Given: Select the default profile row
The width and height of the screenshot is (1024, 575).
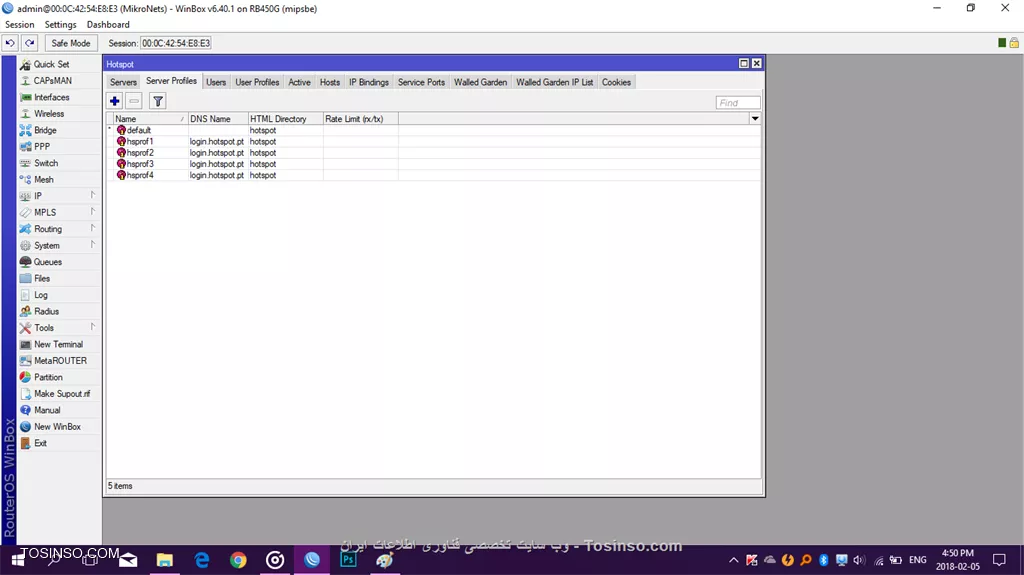Looking at the screenshot, I should click(x=434, y=130).
